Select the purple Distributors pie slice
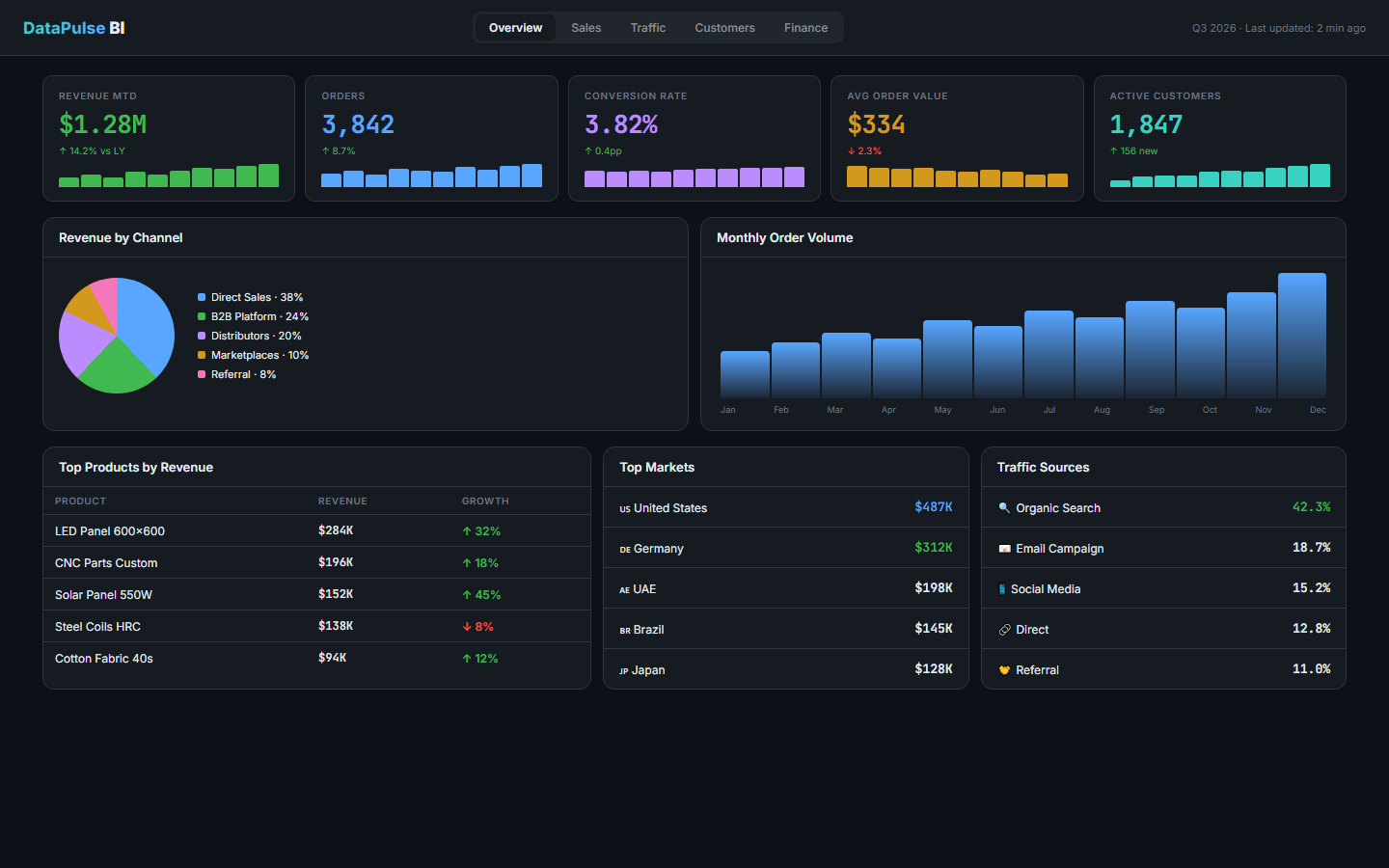This screenshot has width=1389, height=868. [x=82, y=342]
